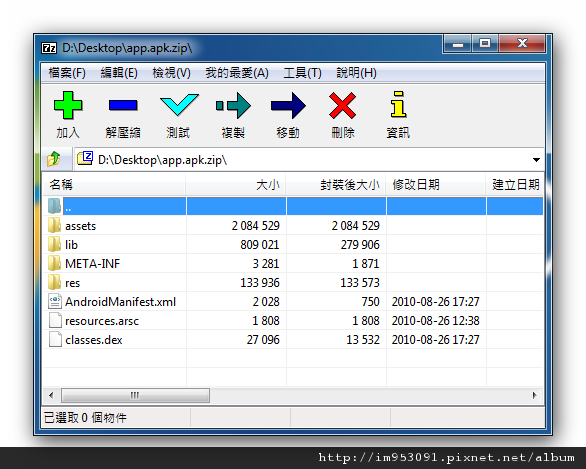Image resolution: width=586 pixels, height=469 pixels.
Task: Click the date 2010-08-26 12:38 for resources.arsc
Action: [x=435, y=321]
